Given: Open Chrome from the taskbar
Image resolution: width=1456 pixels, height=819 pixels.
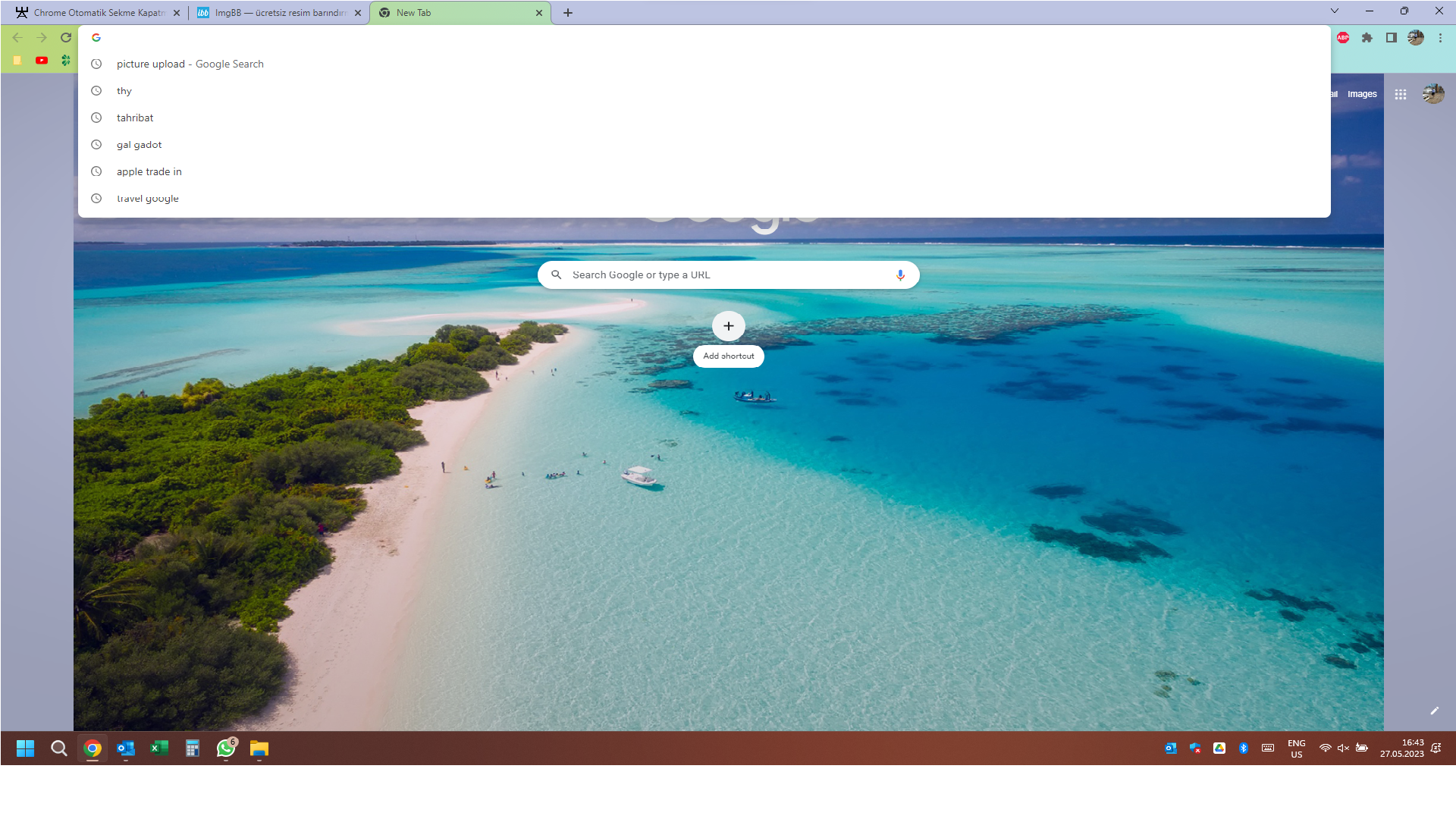Looking at the screenshot, I should click(x=93, y=748).
